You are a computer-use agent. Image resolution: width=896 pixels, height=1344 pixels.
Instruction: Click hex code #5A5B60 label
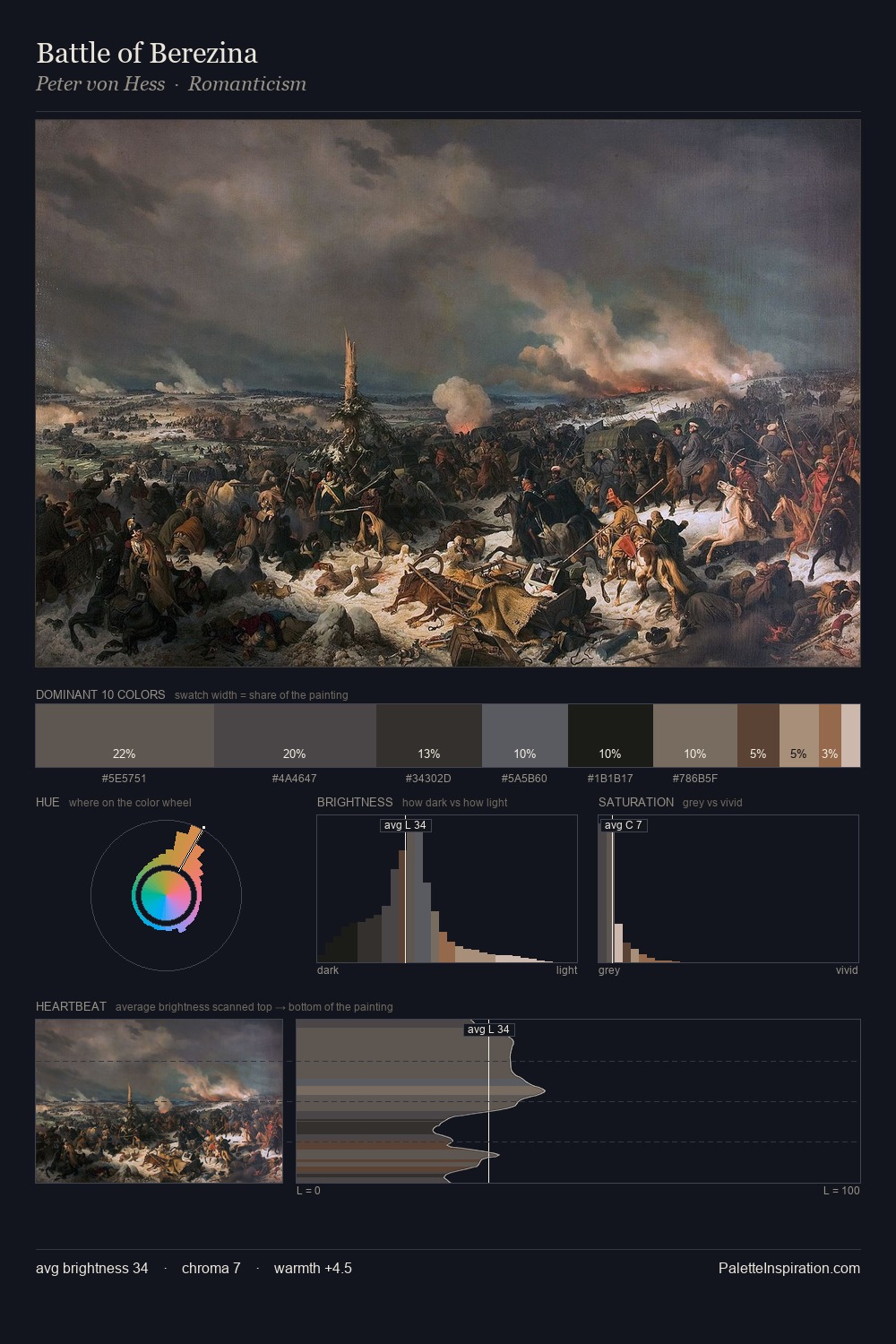click(524, 779)
